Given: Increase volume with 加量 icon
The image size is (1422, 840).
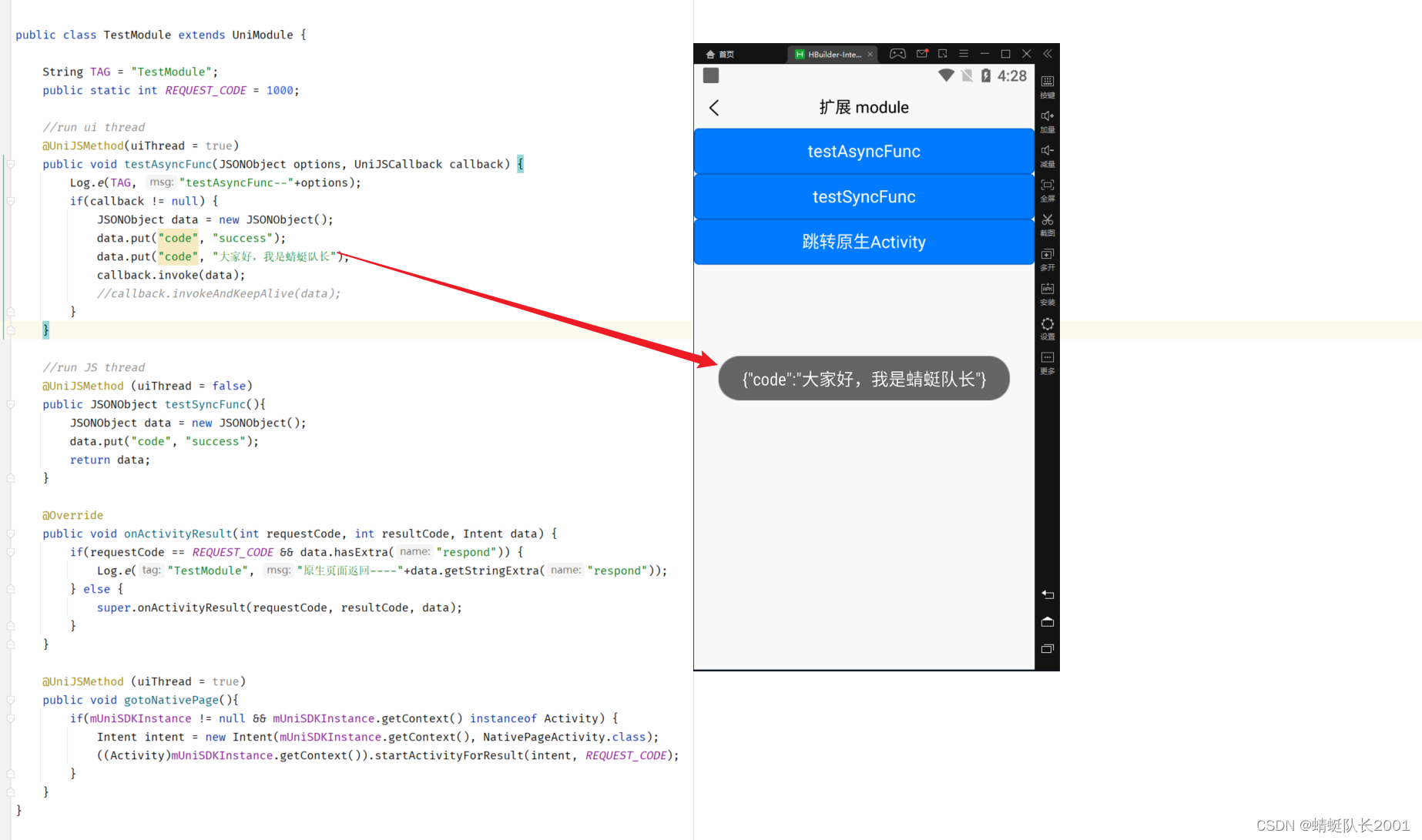Looking at the screenshot, I should tap(1048, 121).
